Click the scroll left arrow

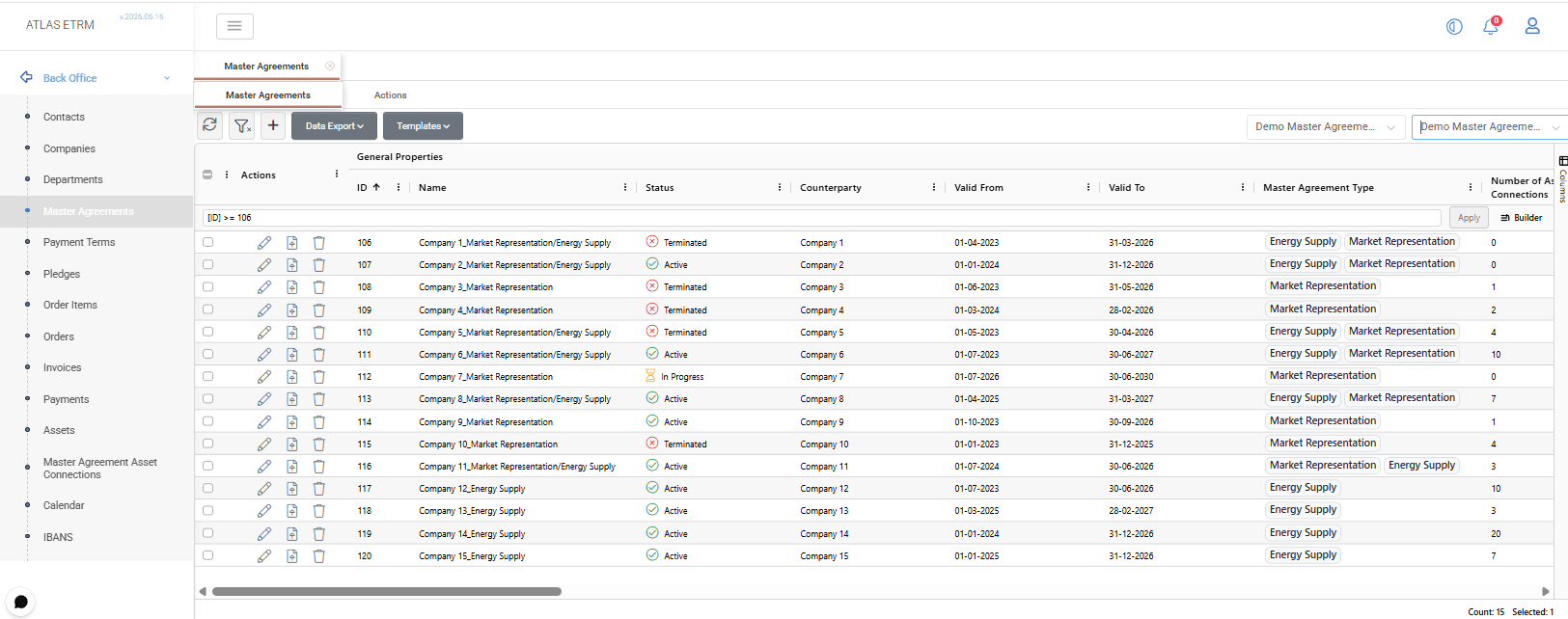[203, 592]
